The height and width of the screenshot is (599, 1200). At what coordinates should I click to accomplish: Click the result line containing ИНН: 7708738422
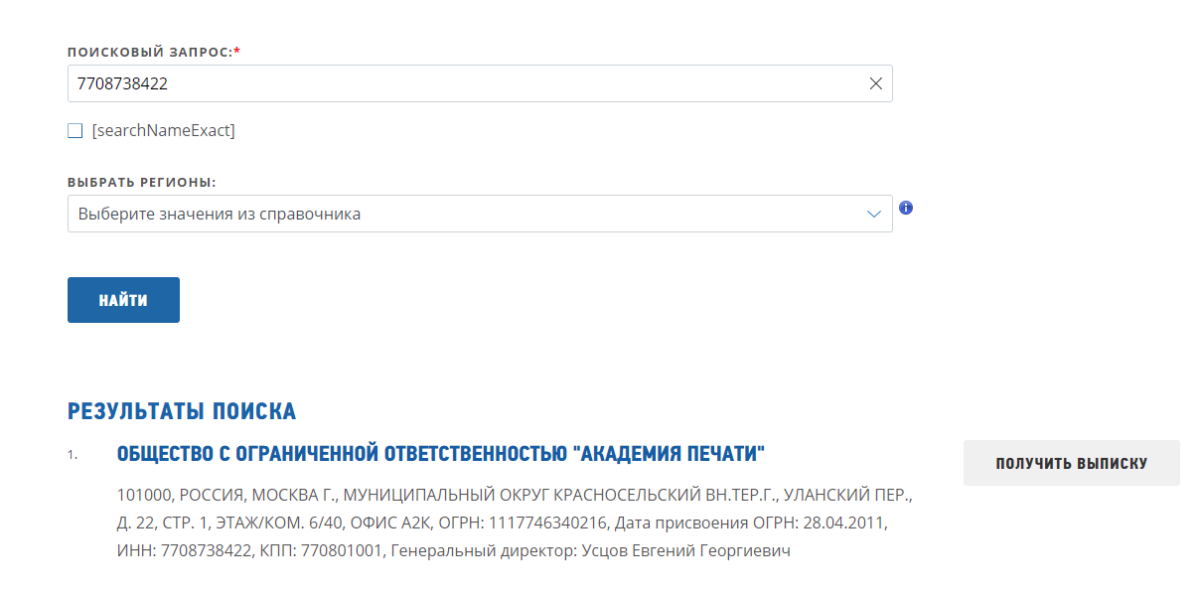pos(454,551)
